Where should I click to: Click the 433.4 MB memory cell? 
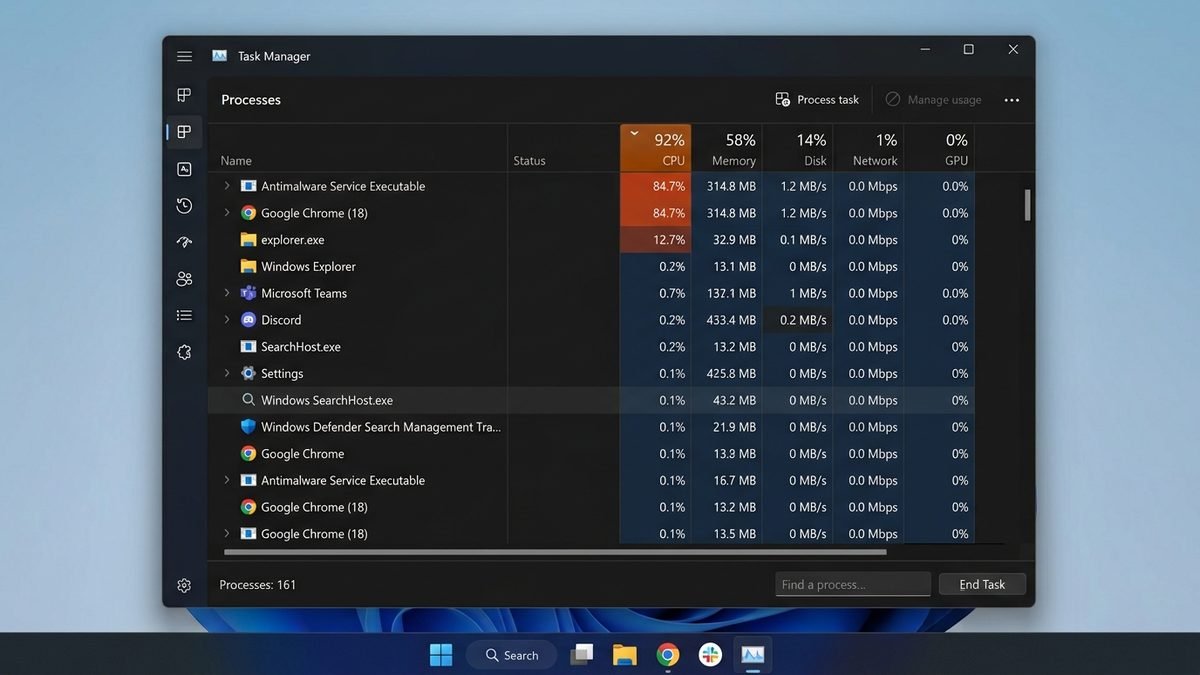pyautogui.click(x=727, y=320)
